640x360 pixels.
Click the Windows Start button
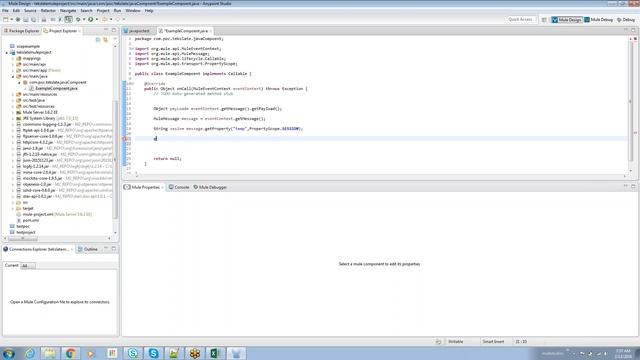(9, 353)
